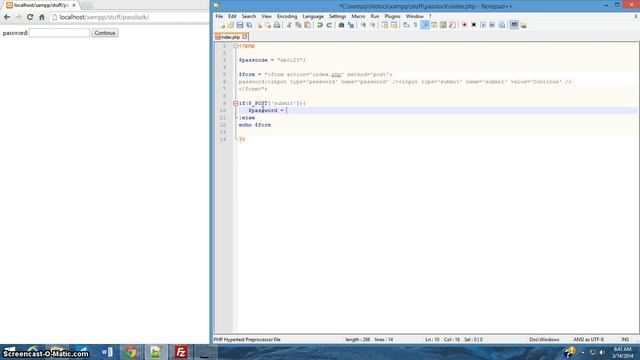Switch to Notepad++ on the taskbar
This screenshot has width=640, height=360.
(x=156, y=352)
